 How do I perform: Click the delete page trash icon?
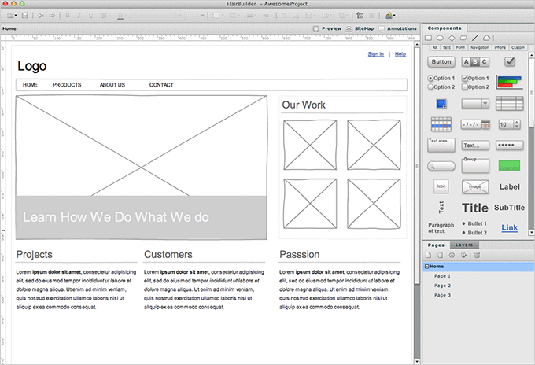[477, 255]
